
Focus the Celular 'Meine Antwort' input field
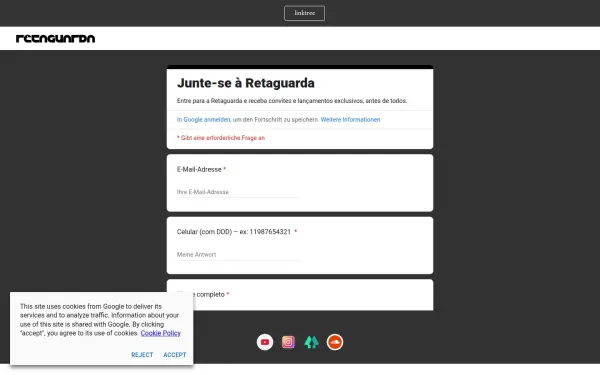tap(238, 254)
